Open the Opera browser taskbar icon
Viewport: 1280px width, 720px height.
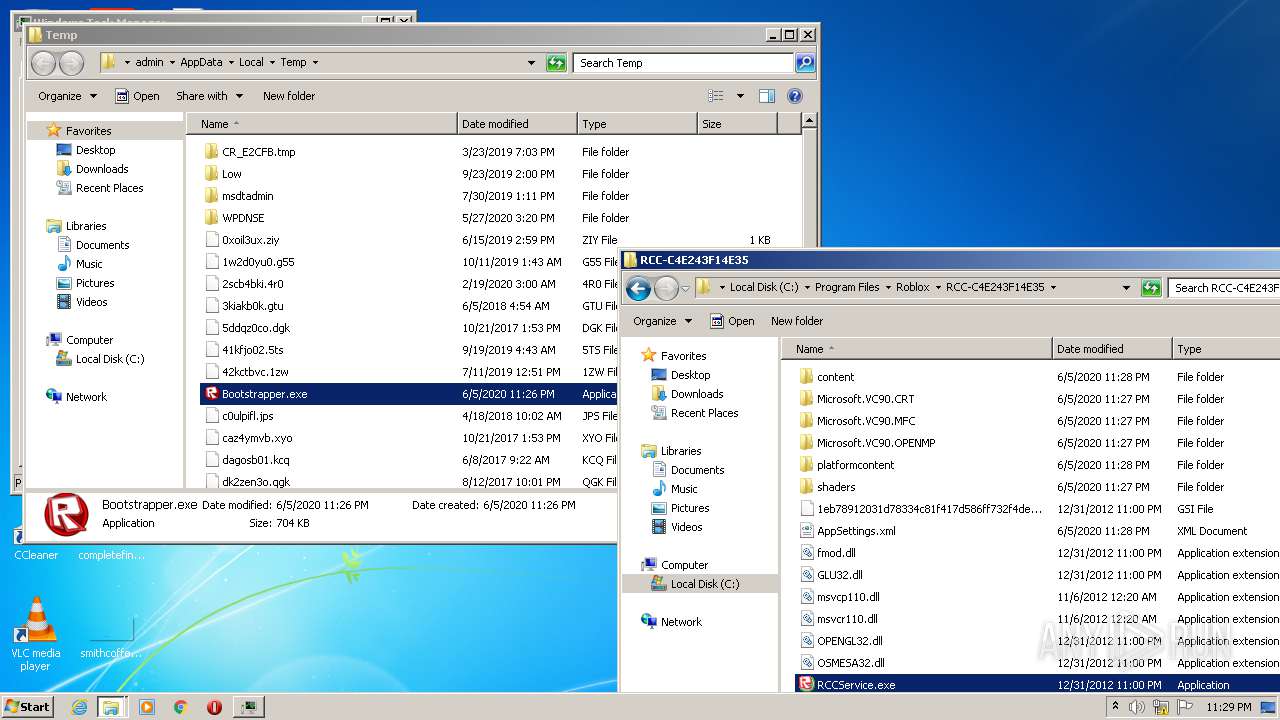pos(214,707)
